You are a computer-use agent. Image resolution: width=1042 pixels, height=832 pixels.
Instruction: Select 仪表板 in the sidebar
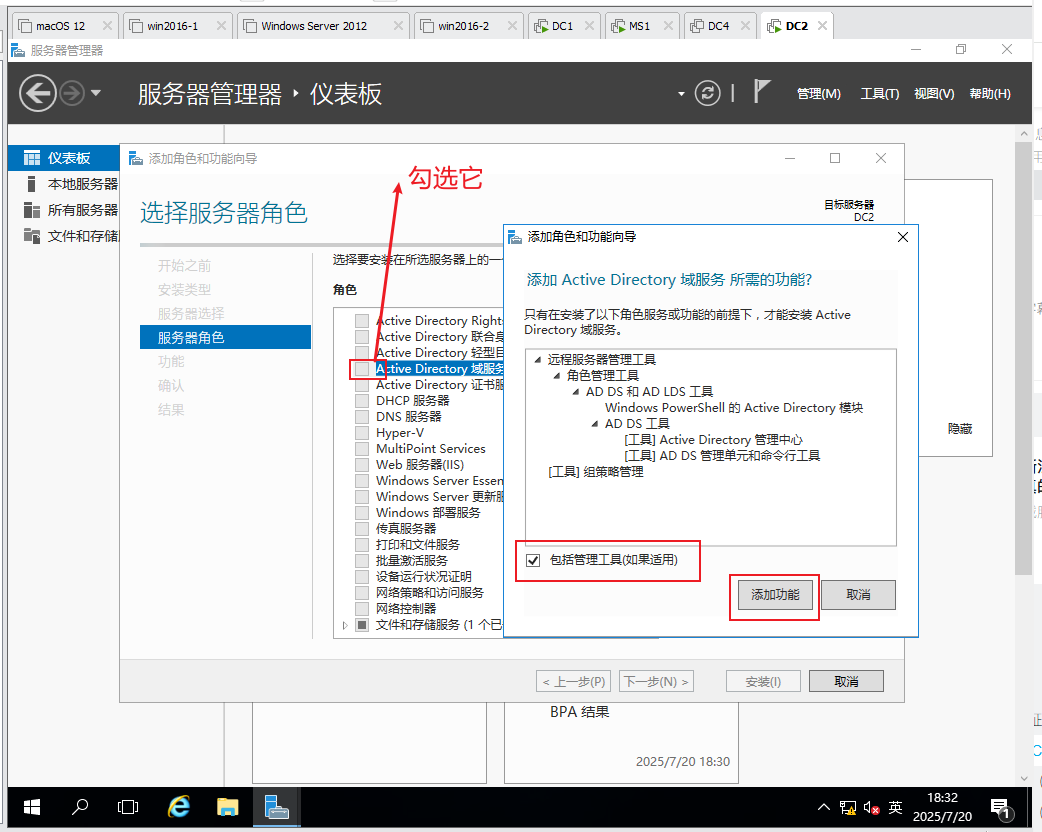(64, 158)
